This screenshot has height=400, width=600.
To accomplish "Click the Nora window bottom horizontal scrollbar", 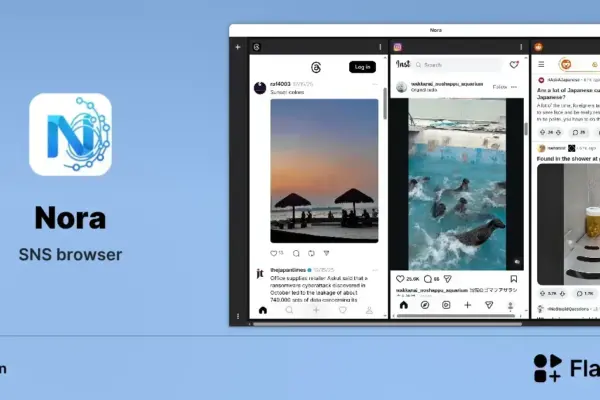I will pos(388,324).
